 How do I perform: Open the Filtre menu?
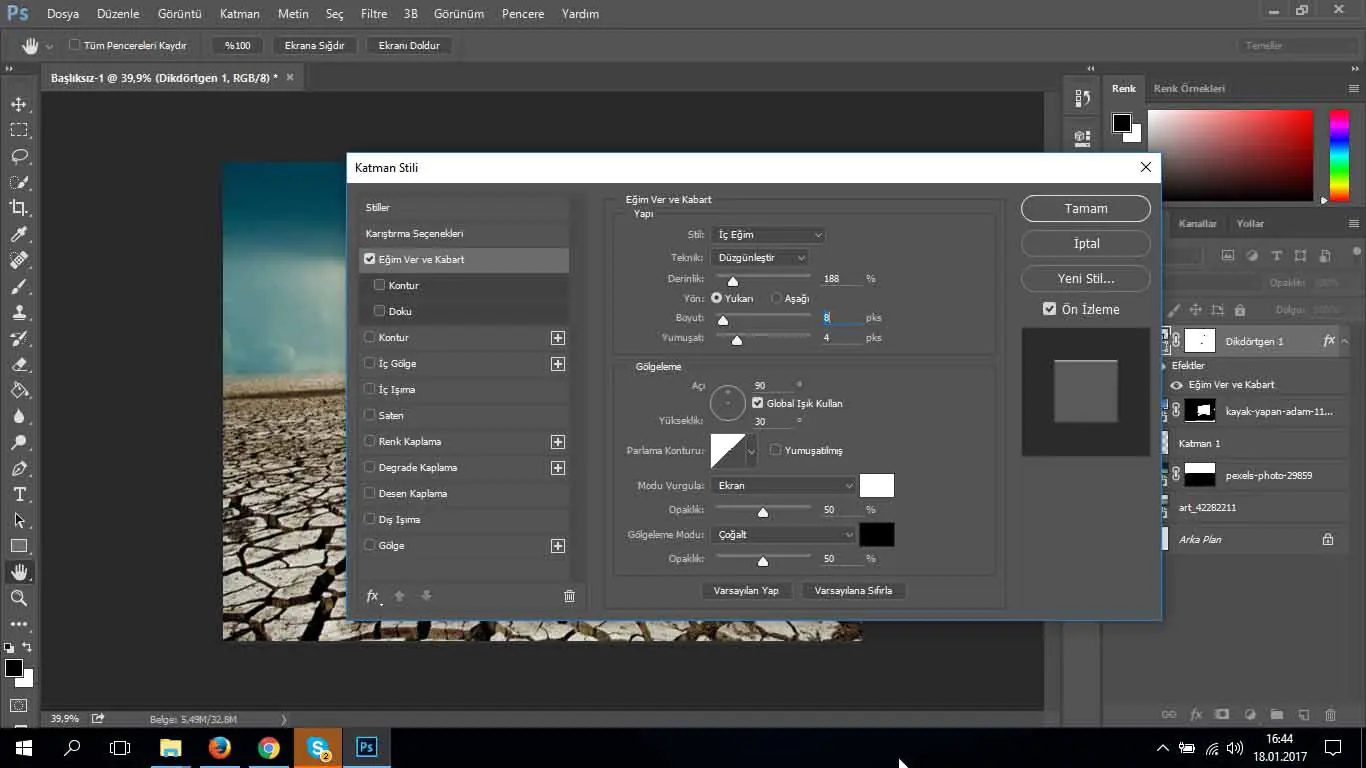(x=373, y=14)
